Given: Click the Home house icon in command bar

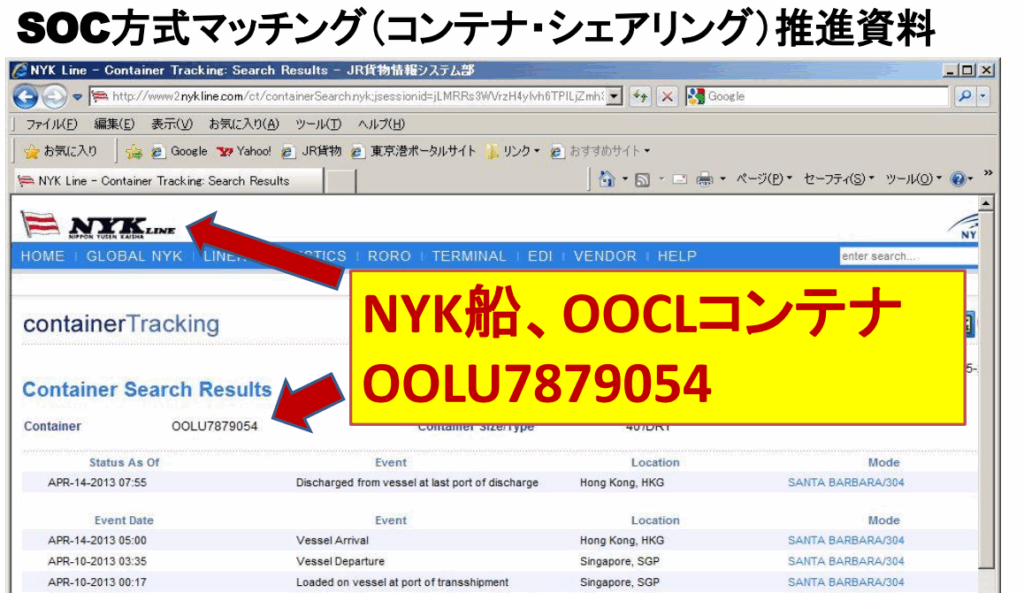Looking at the screenshot, I should [x=607, y=179].
